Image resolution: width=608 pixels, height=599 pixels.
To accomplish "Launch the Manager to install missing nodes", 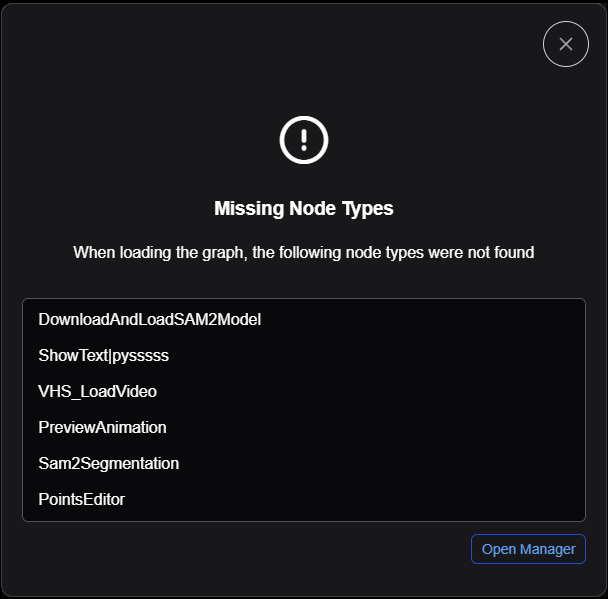I will (528, 549).
